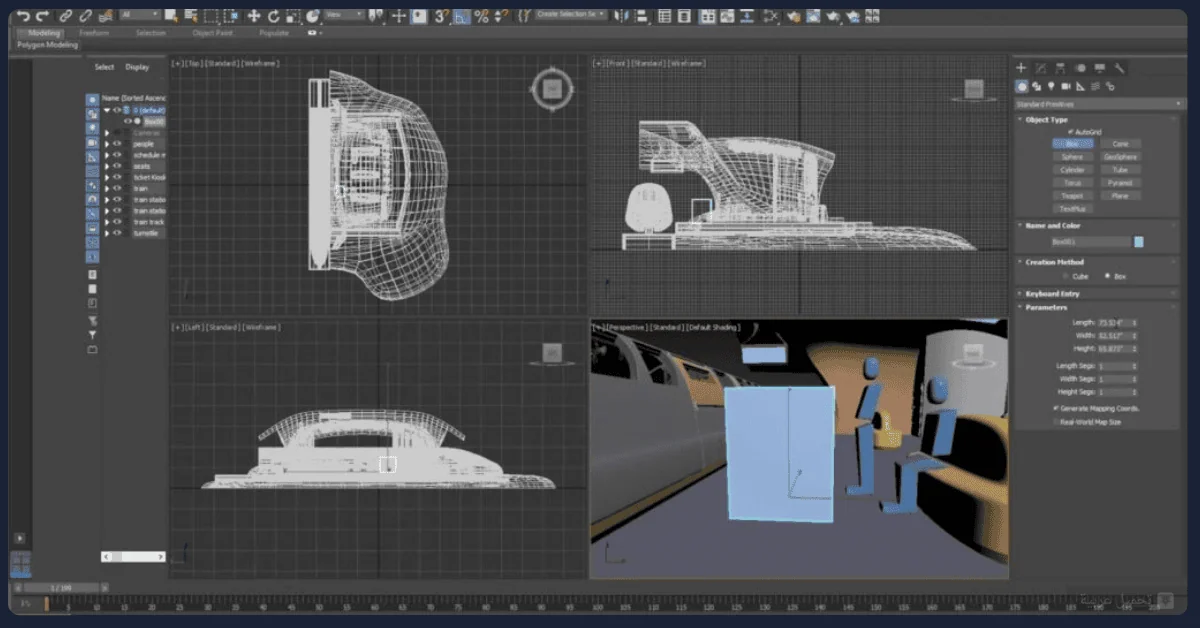
Task: Click the Teapot primitive button
Action: (1072, 196)
